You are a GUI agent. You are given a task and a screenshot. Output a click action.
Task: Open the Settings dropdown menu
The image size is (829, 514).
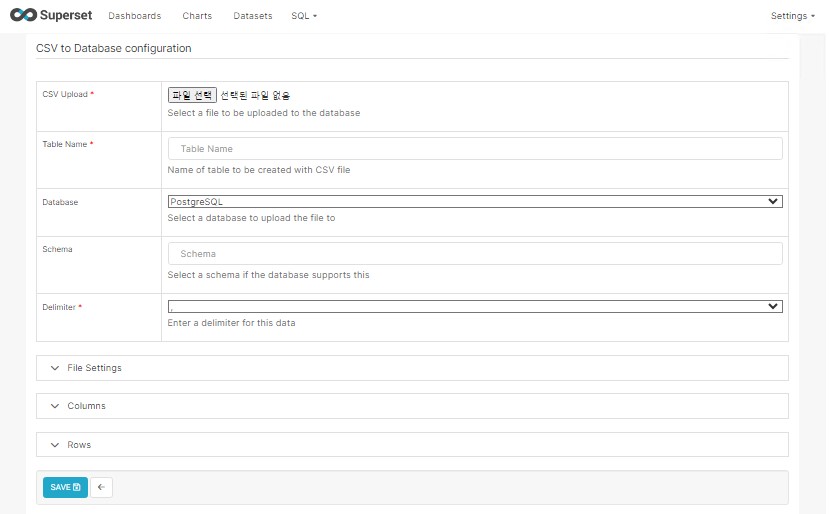[x=791, y=16]
